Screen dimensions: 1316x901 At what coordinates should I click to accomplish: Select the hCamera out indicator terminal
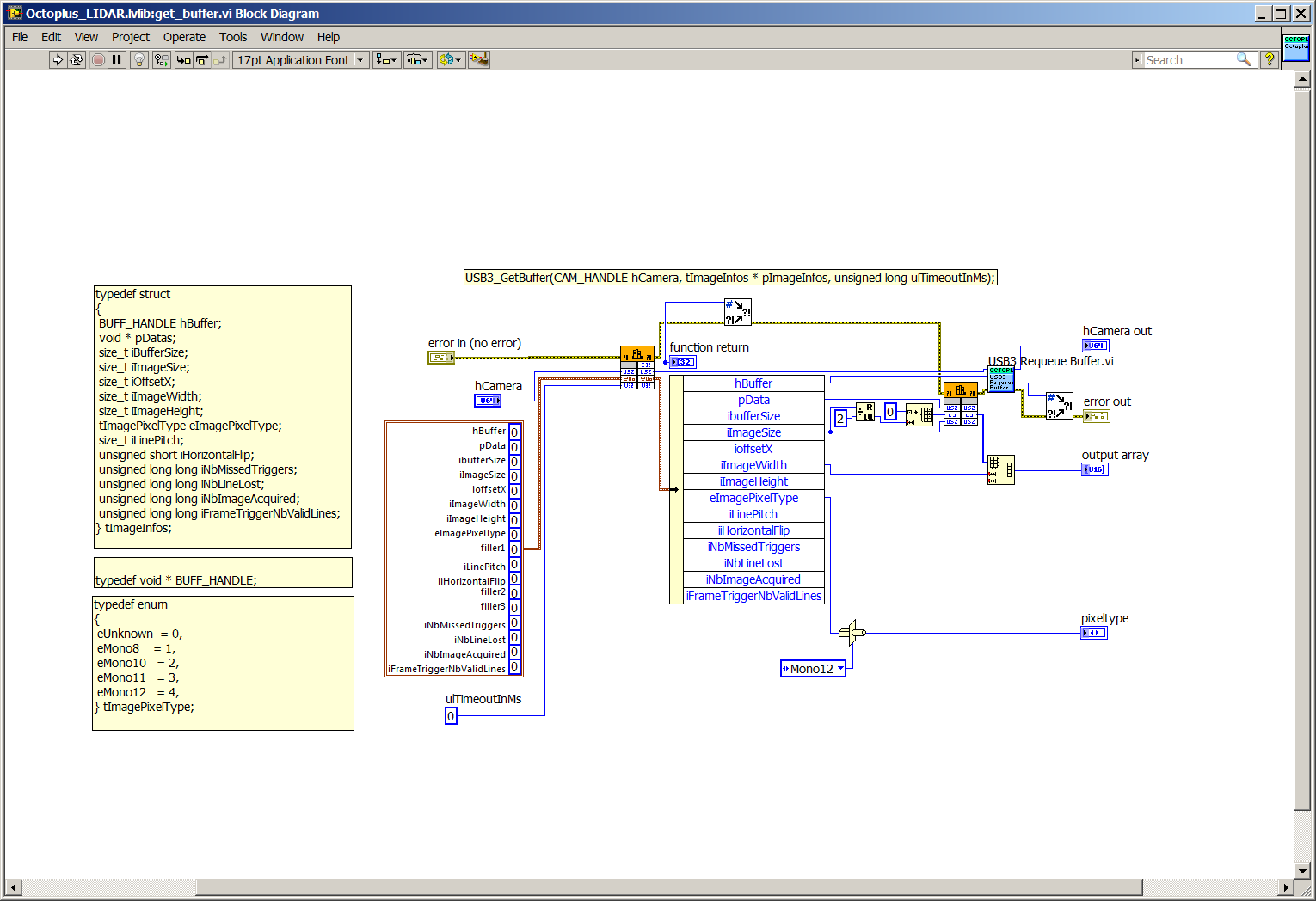click(x=1095, y=346)
